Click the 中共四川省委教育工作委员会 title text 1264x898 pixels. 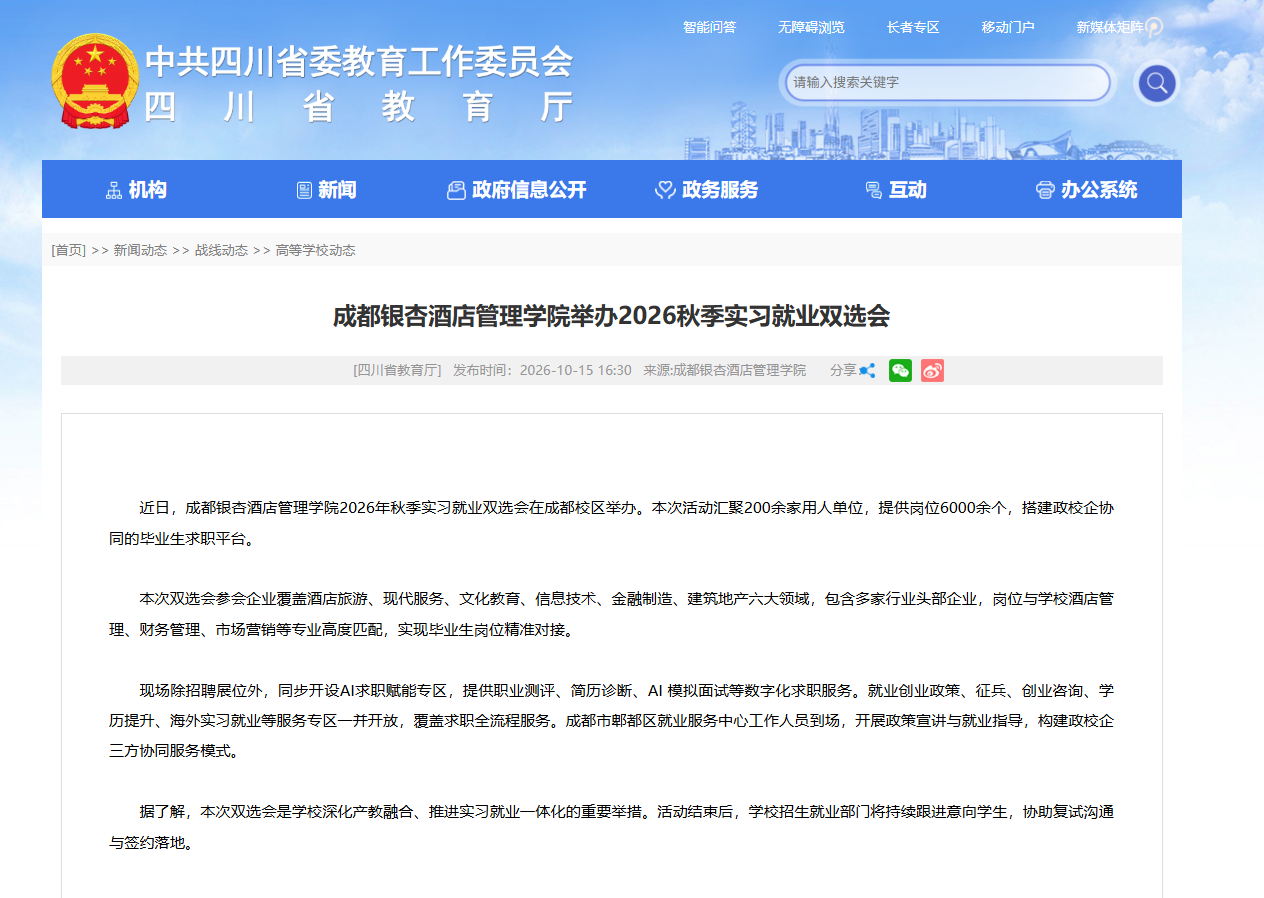coord(359,62)
